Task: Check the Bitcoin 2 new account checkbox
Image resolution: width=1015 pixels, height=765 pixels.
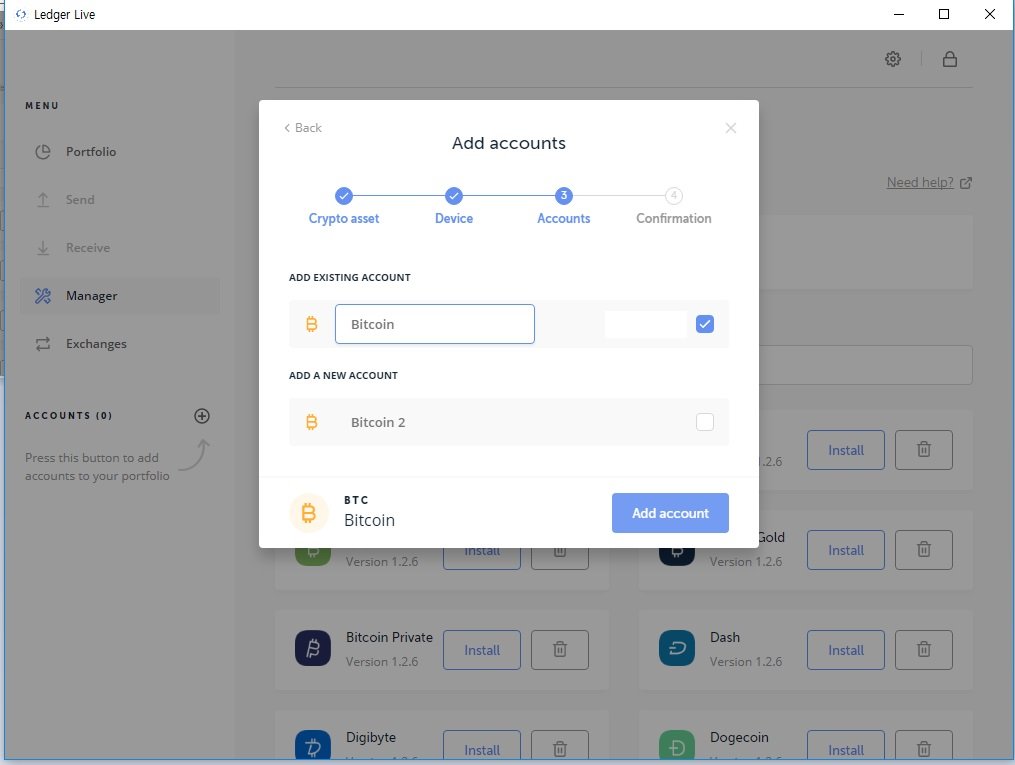Action: coord(705,422)
